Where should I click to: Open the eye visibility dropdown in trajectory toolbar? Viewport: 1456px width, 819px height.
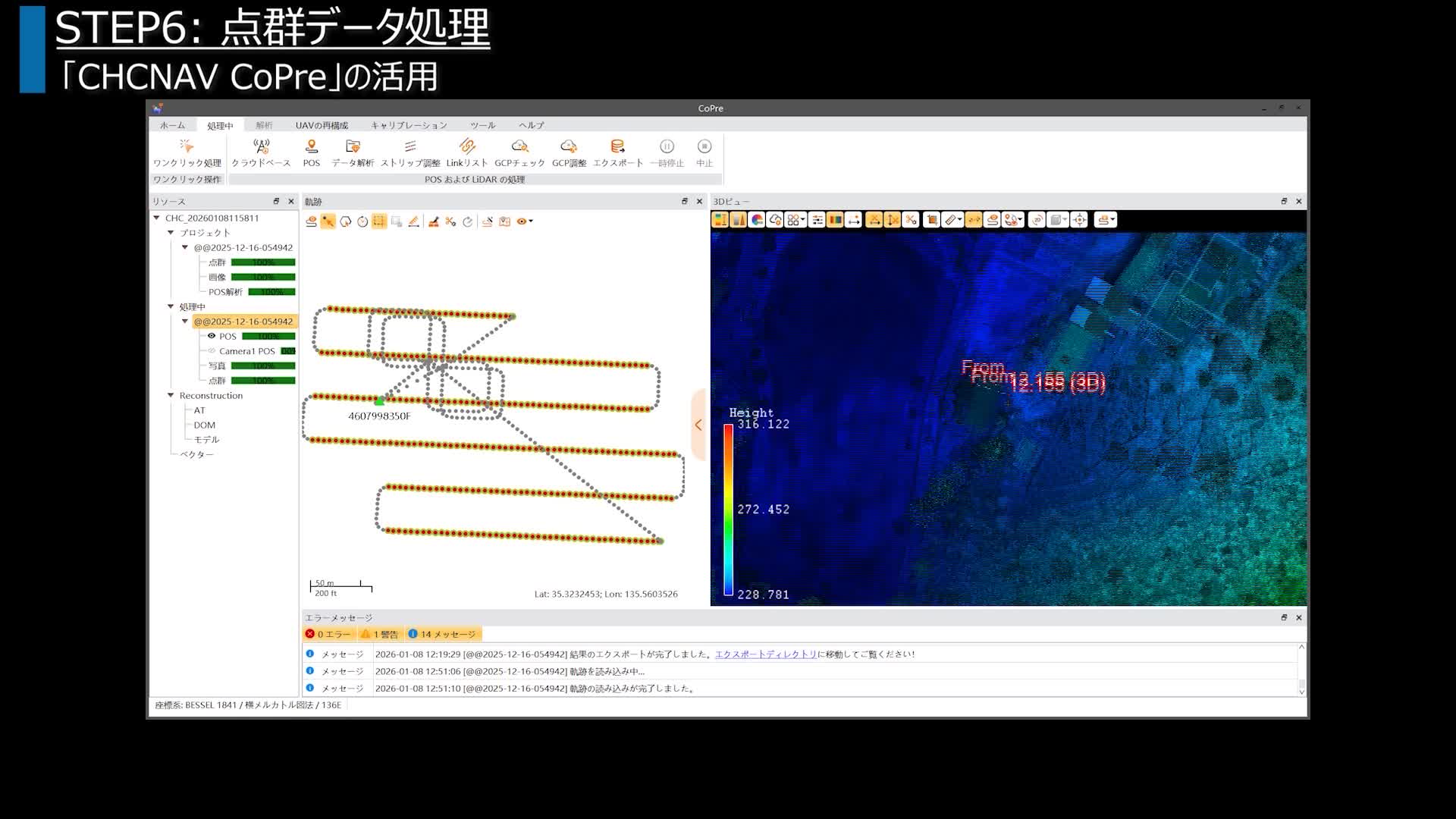click(530, 221)
